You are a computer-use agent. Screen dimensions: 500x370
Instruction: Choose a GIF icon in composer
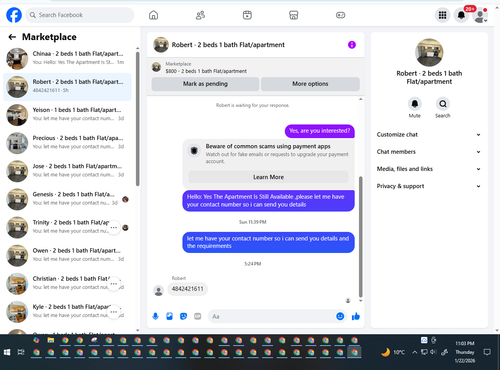198,316
